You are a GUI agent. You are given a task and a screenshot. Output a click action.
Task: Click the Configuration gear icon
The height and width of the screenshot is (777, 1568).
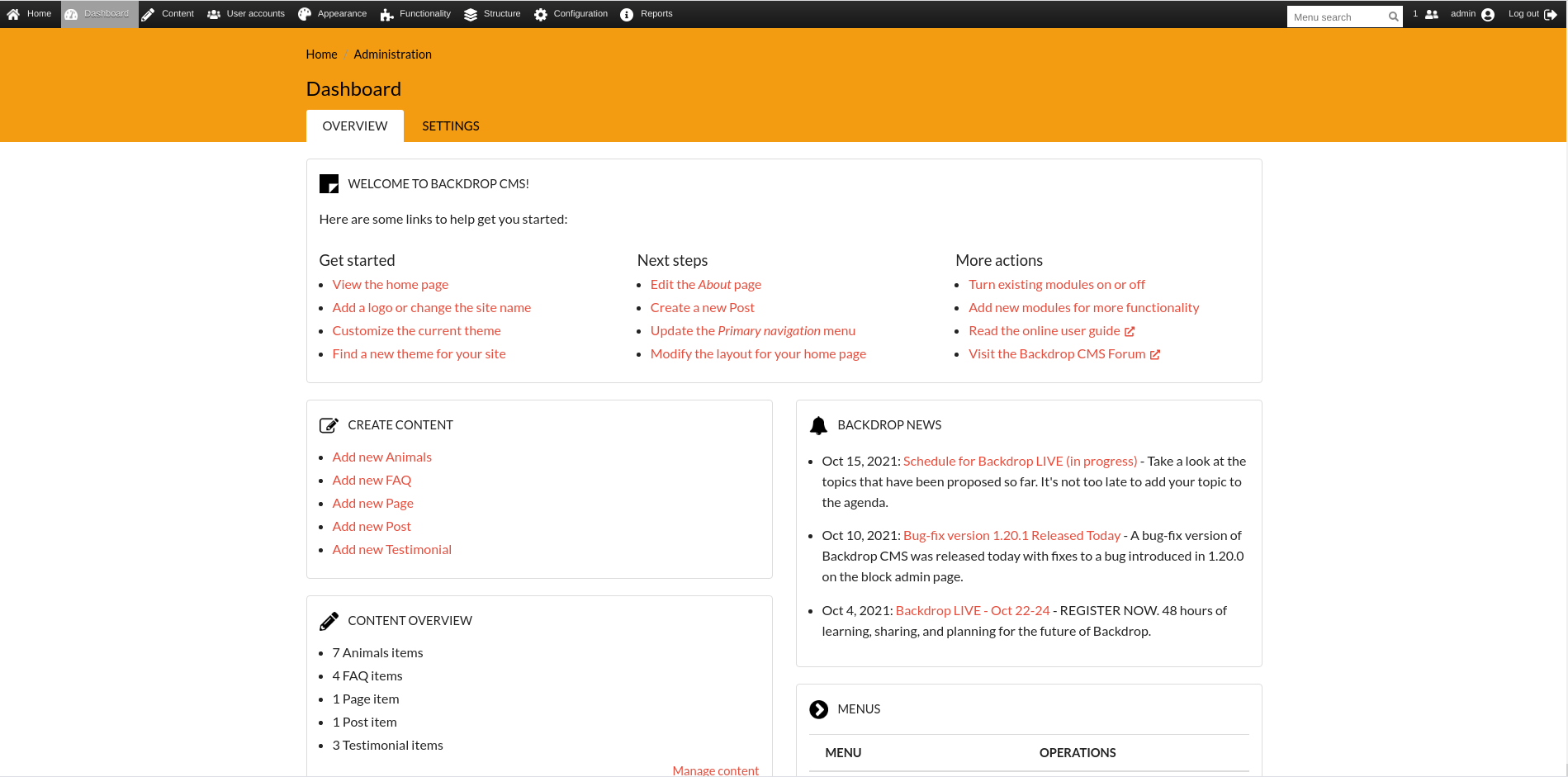[x=541, y=14]
